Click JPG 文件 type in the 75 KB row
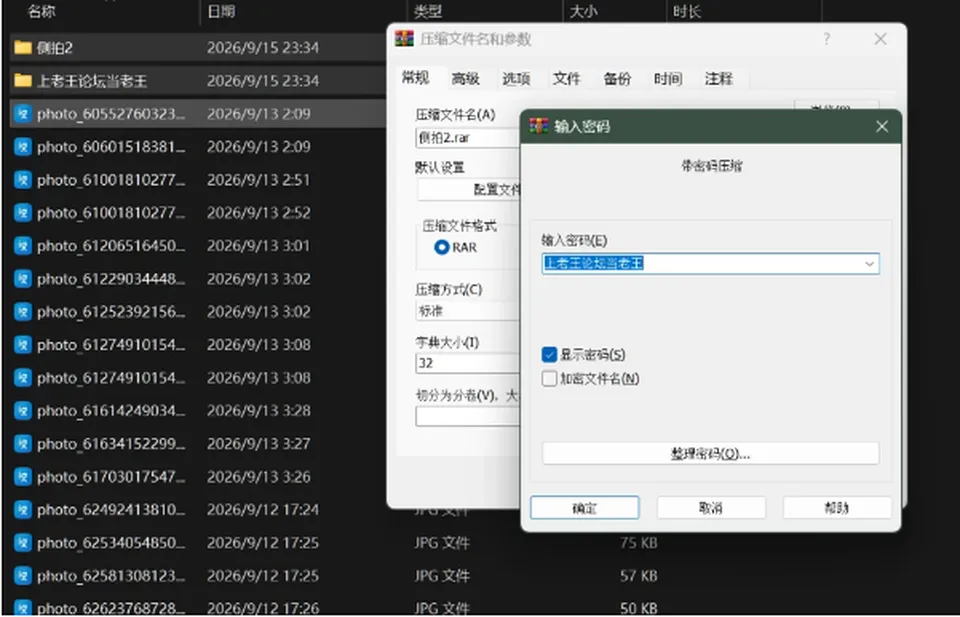This screenshot has width=960, height=617. [x=442, y=543]
